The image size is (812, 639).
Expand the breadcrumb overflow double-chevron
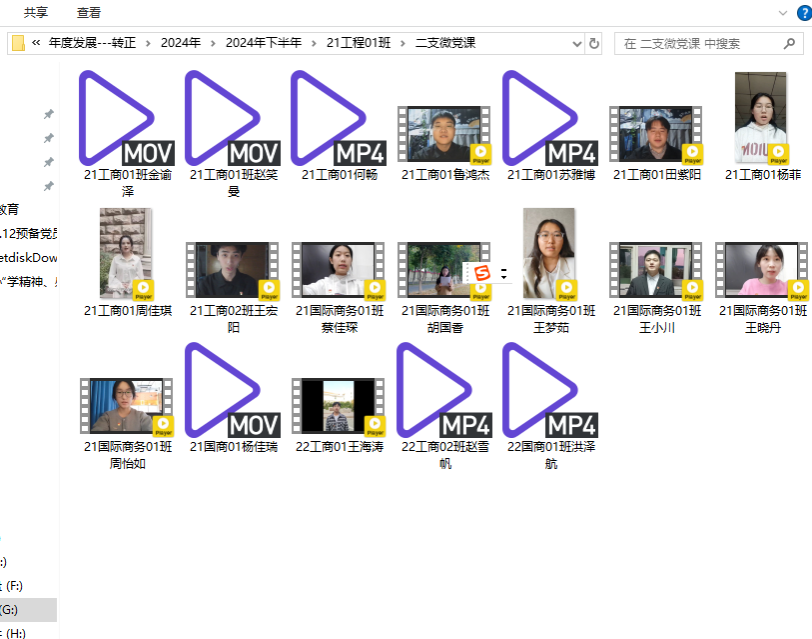37,43
